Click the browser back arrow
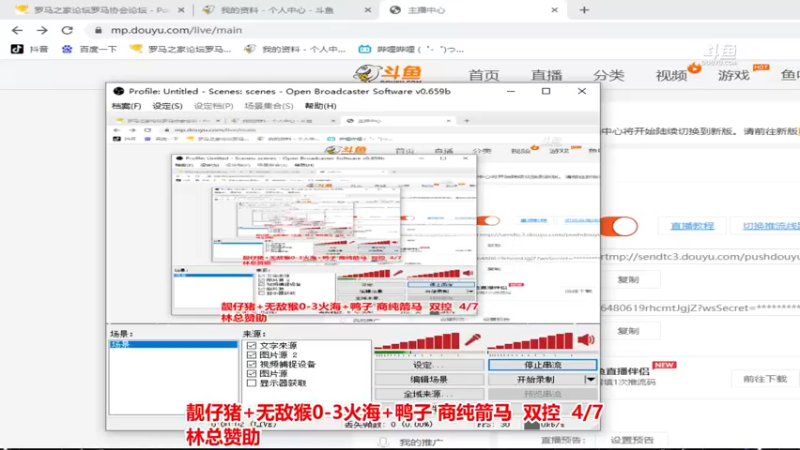Viewport: 800px width, 450px height. click(17, 30)
